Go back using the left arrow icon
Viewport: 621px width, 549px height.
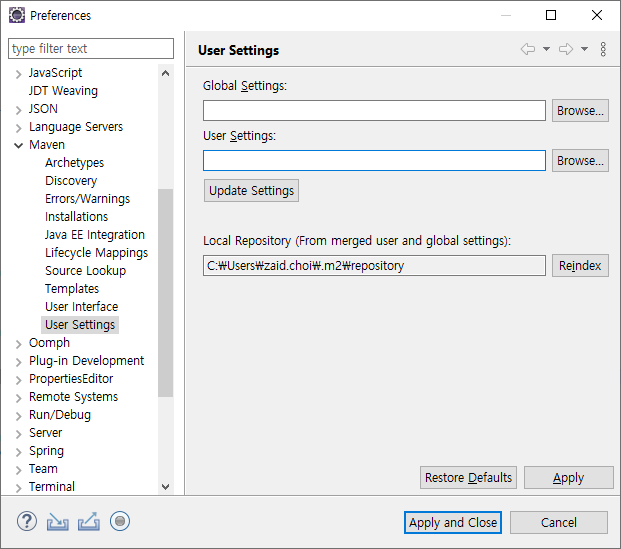pyautogui.click(x=528, y=49)
